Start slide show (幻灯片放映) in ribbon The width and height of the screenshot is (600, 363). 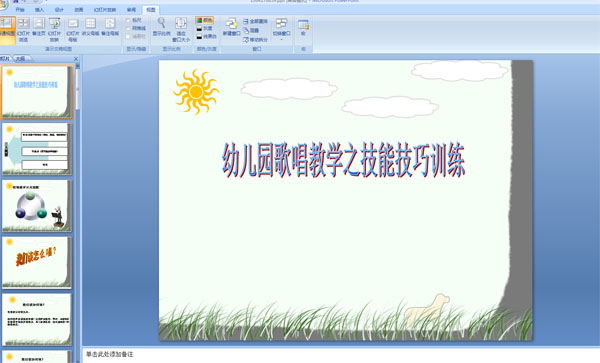tap(55, 29)
